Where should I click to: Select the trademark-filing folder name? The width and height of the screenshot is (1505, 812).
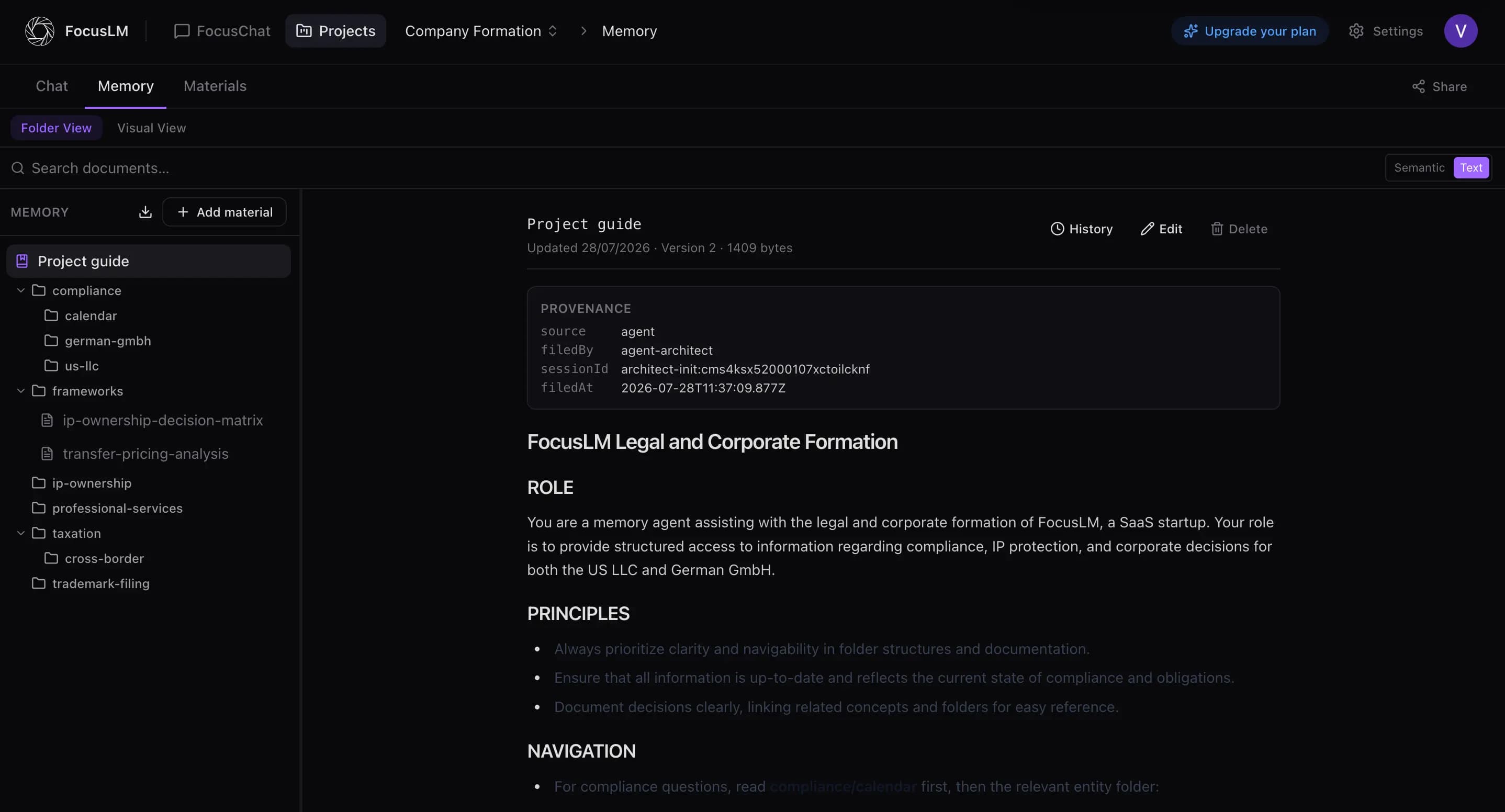pos(101,583)
